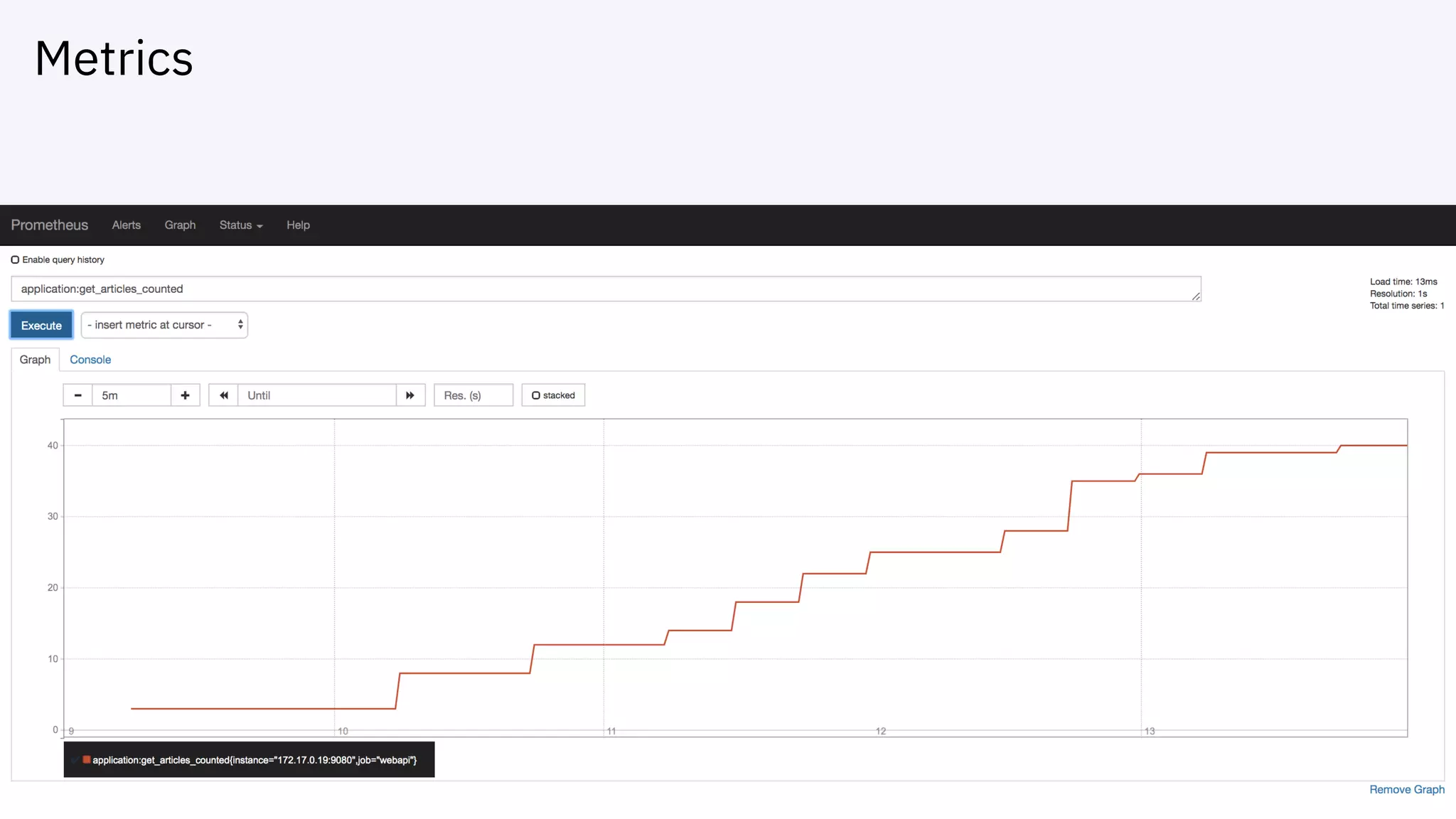Click the minus icon to decrease the time range
The height and width of the screenshot is (819, 1456).
click(x=77, y=395)
